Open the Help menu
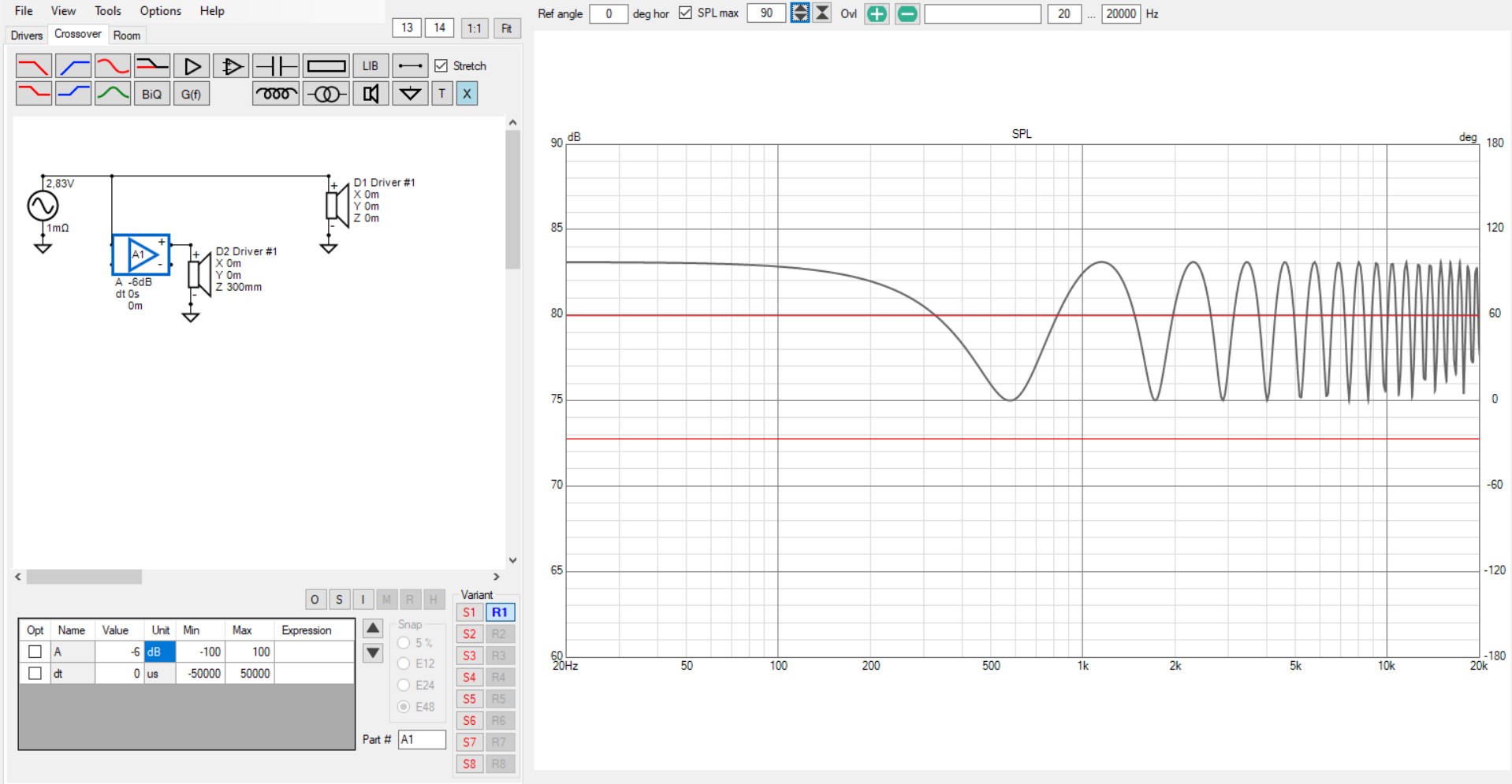The height and width of the screenshot is (784, 1512). pos(212,11)
